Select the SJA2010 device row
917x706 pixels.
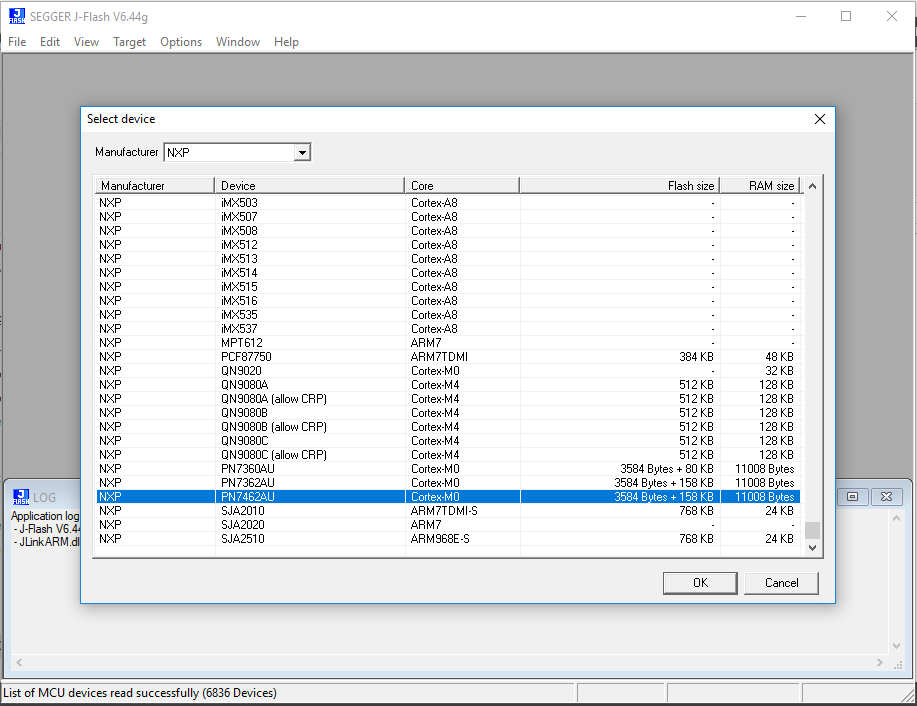pos(448,511)
